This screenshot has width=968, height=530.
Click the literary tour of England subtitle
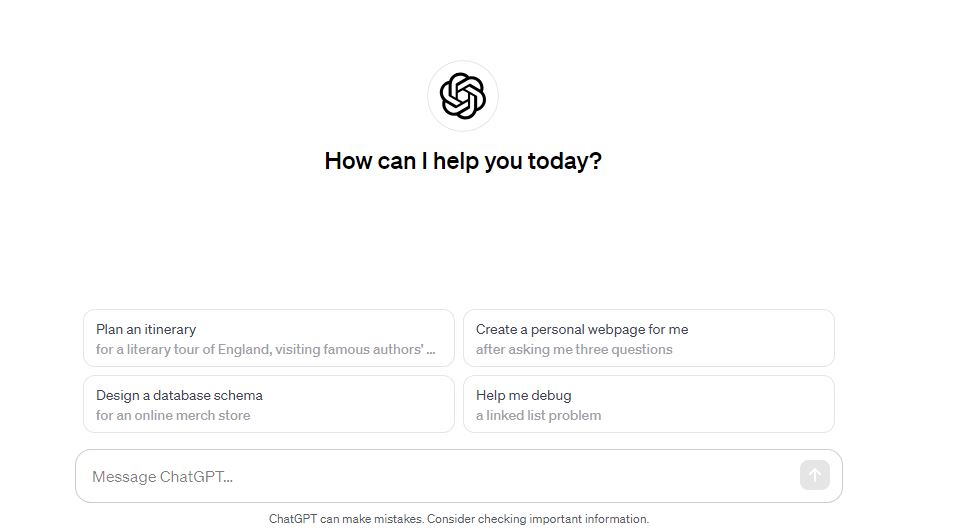[265, 349]
